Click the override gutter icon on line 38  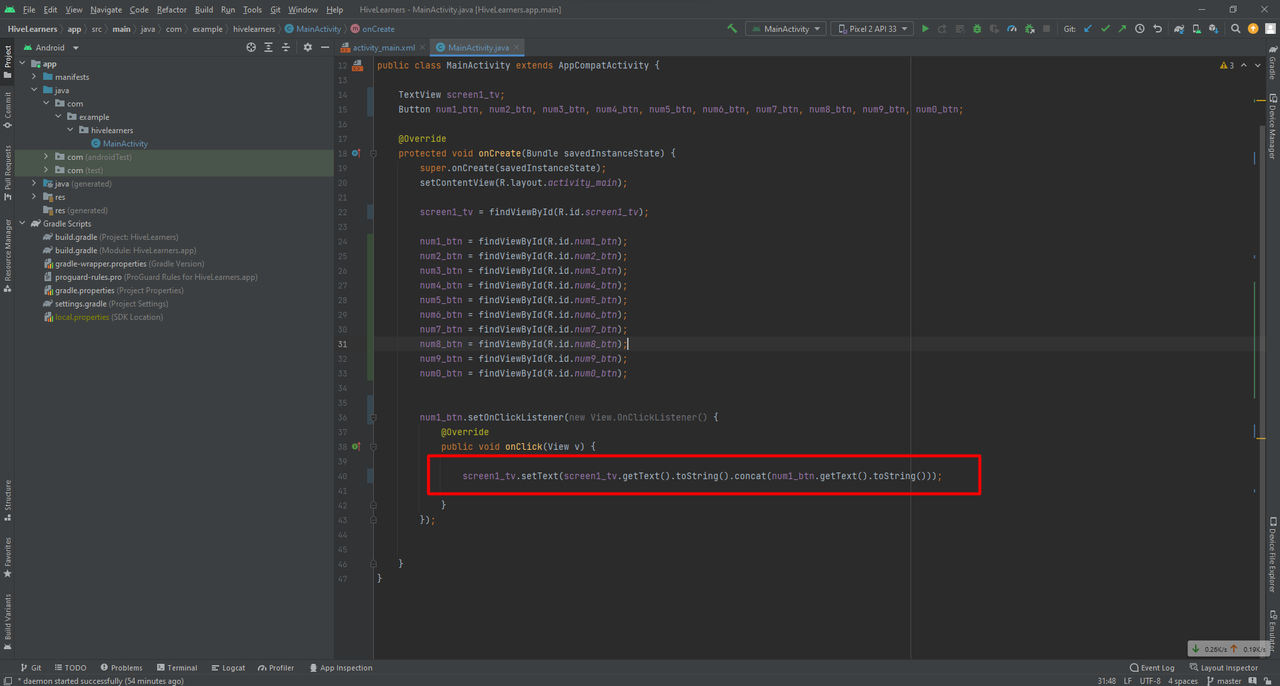coord(356,446)
